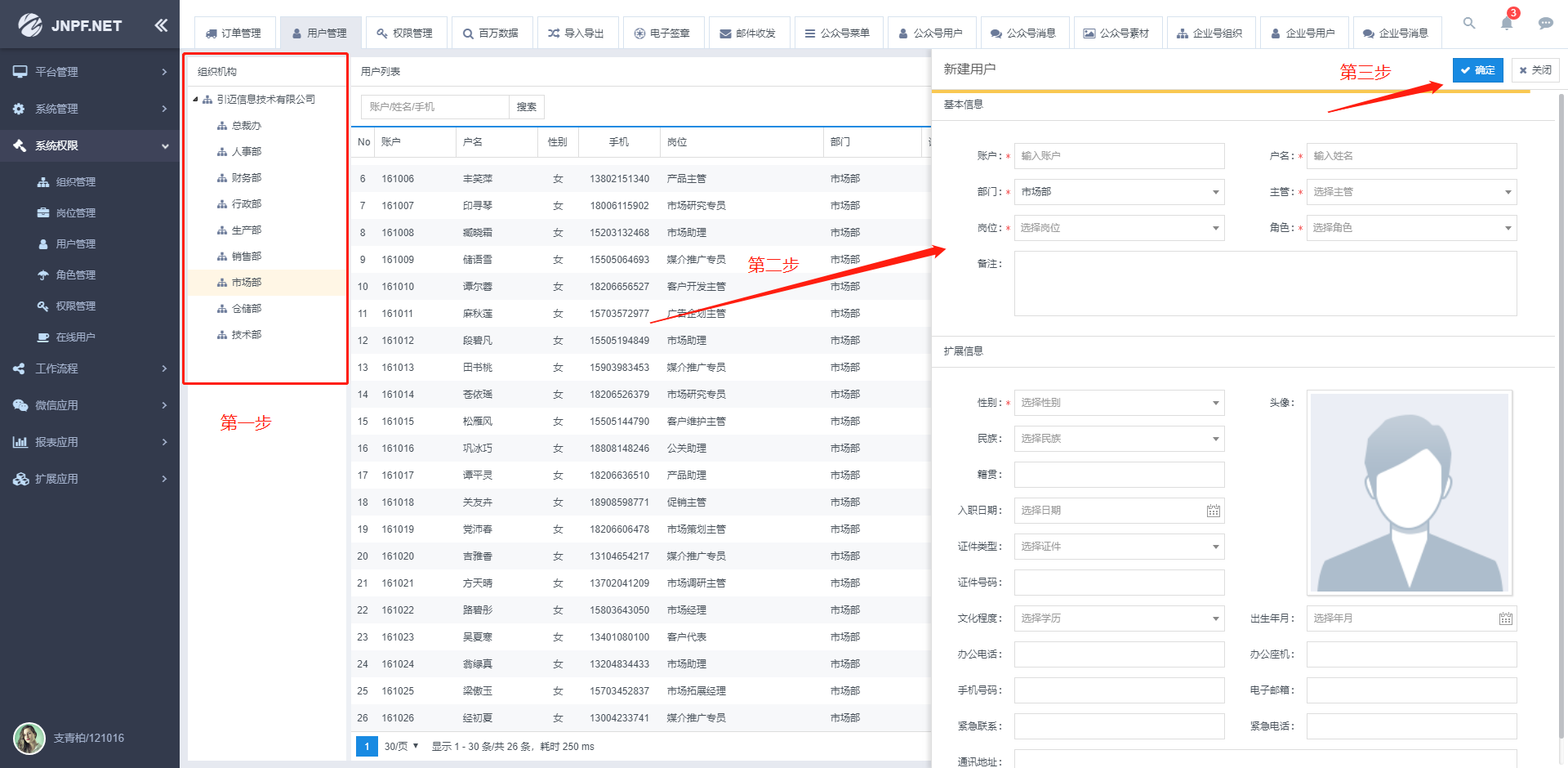Open the 选择民族 dropdown
1568x768 pixels.
tap(1119, 439)
